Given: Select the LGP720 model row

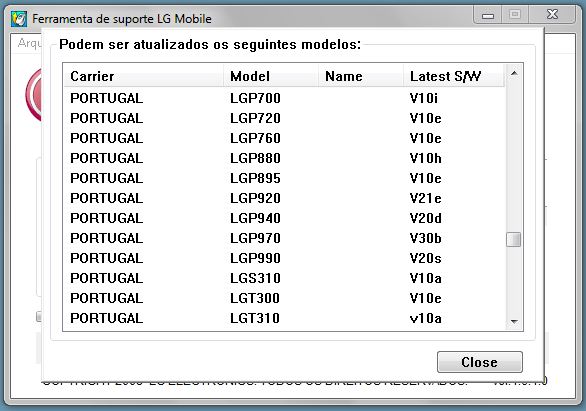Looking at the screenshot, I should pos(284,118).
